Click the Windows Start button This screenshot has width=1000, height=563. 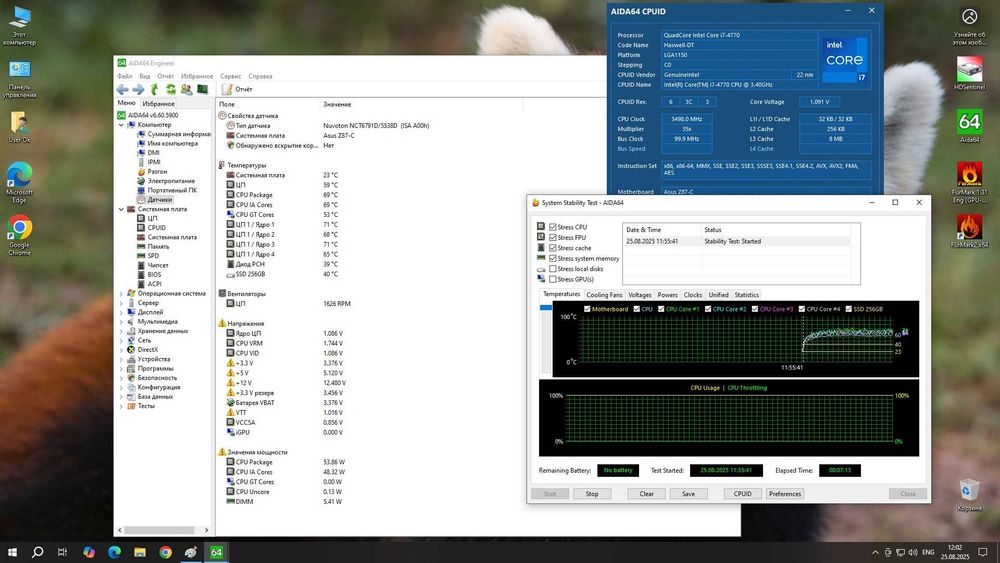(11, 552)
